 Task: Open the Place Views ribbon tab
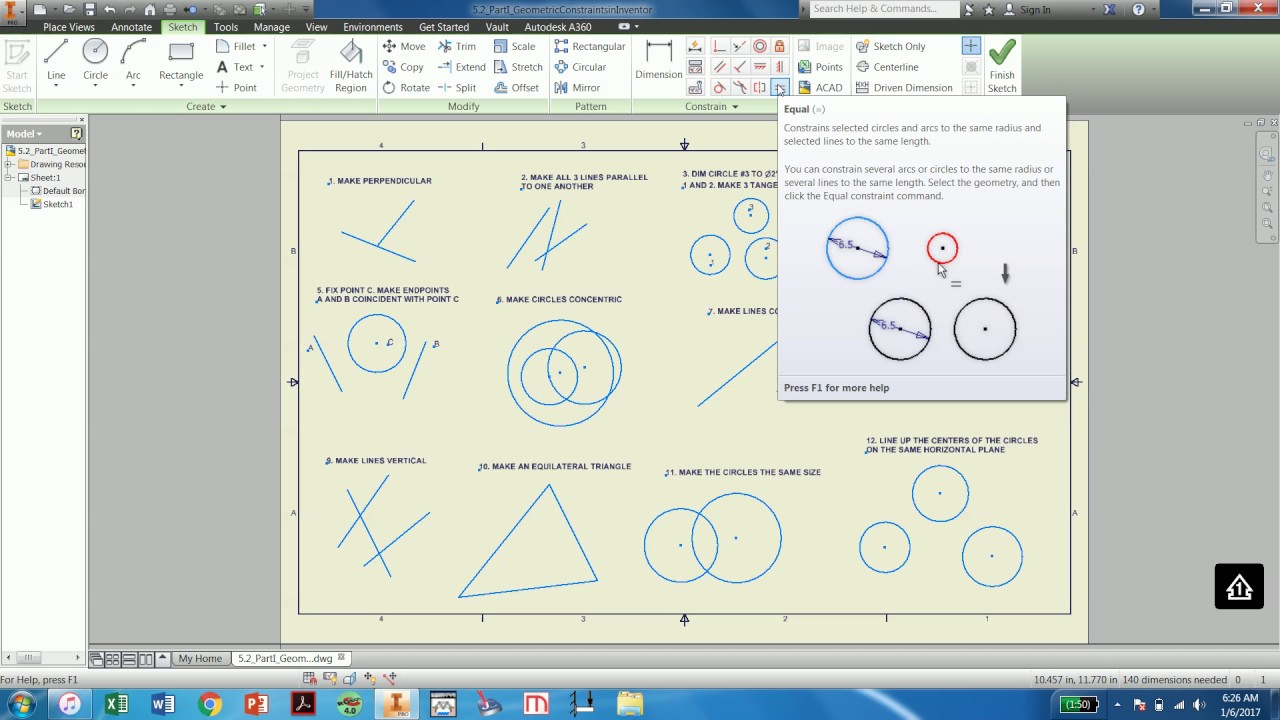tap(69, 27)
